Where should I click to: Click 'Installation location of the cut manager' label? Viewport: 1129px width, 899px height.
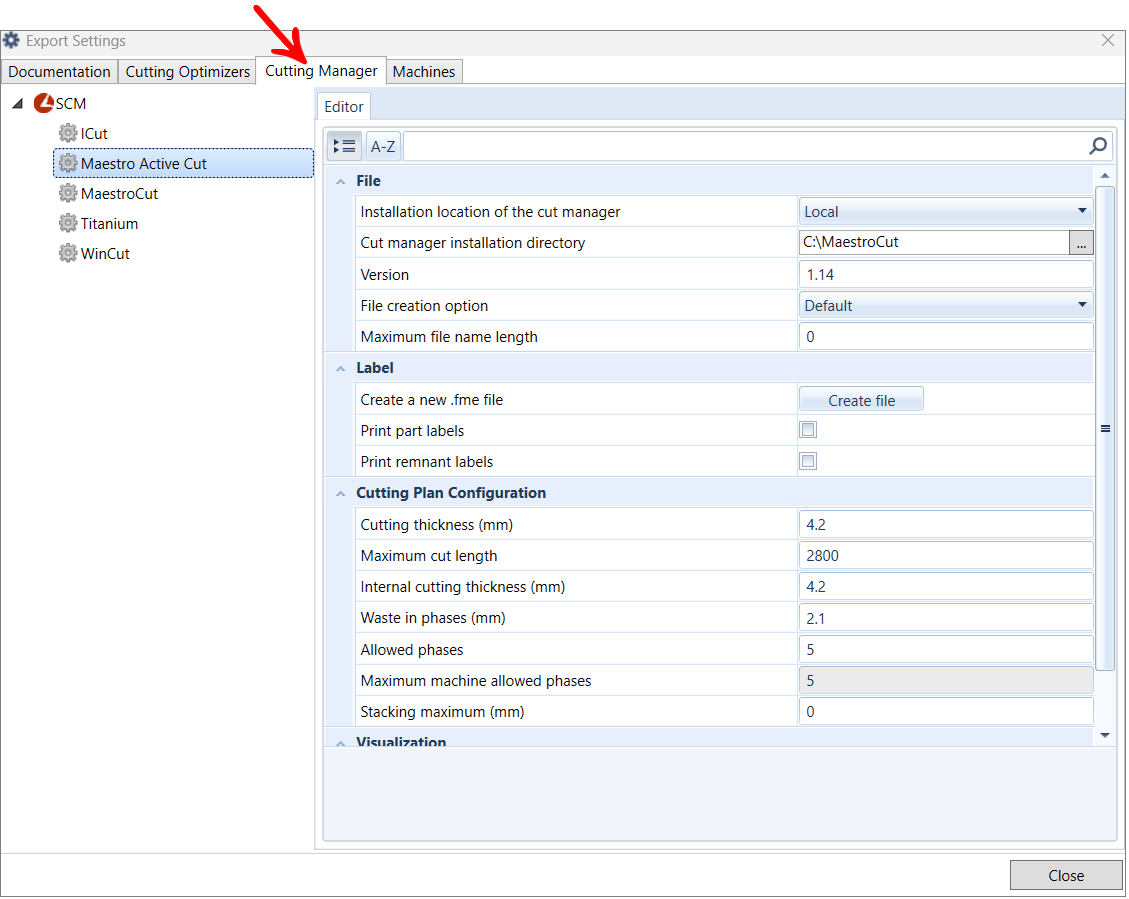[x=490, y=212]
